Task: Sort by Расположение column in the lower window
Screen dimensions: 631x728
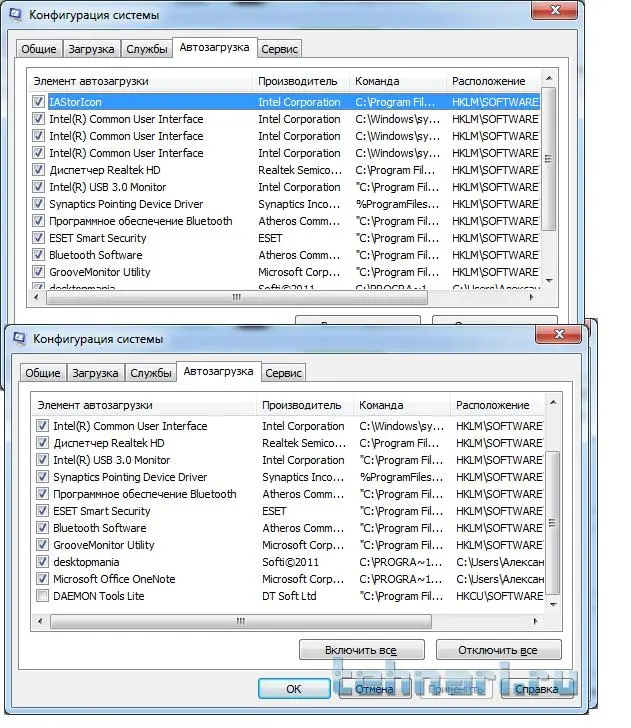Action: (x=497, y=405)
